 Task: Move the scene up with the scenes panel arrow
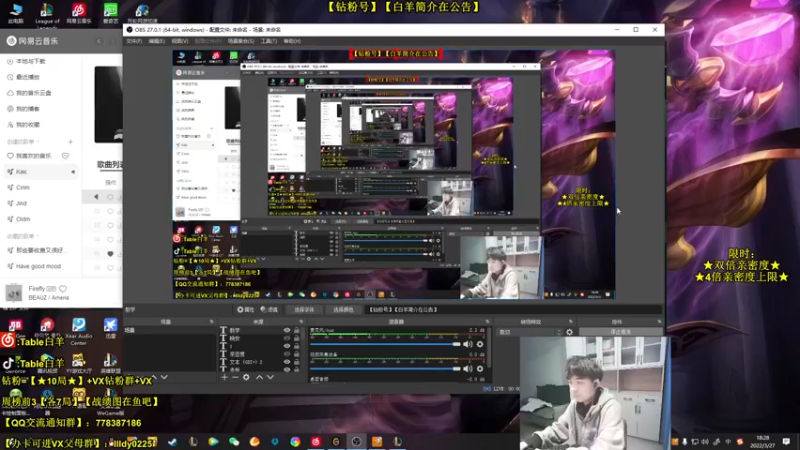click(155, 377)
